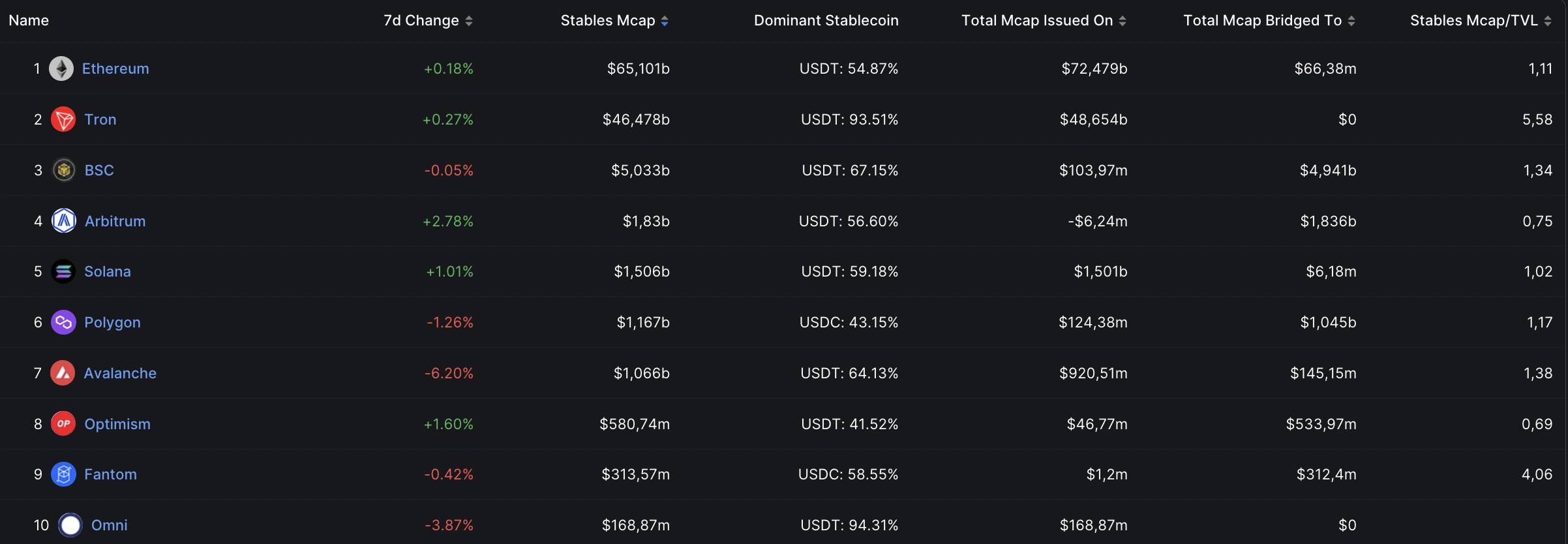Click the Arbitrum chain logo icon

[x=64, y=221]
